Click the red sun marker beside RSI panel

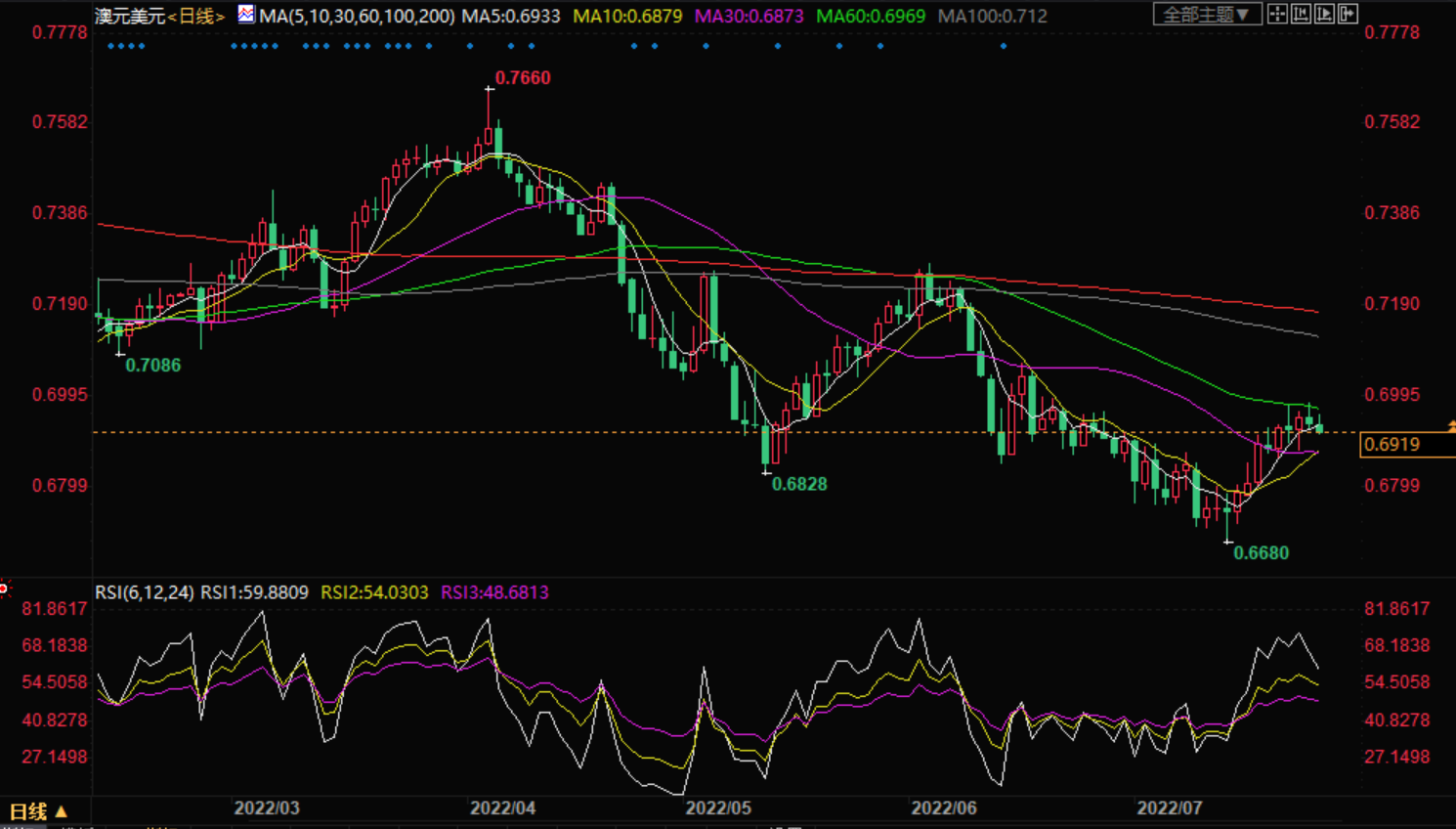[x=4, y=588]
